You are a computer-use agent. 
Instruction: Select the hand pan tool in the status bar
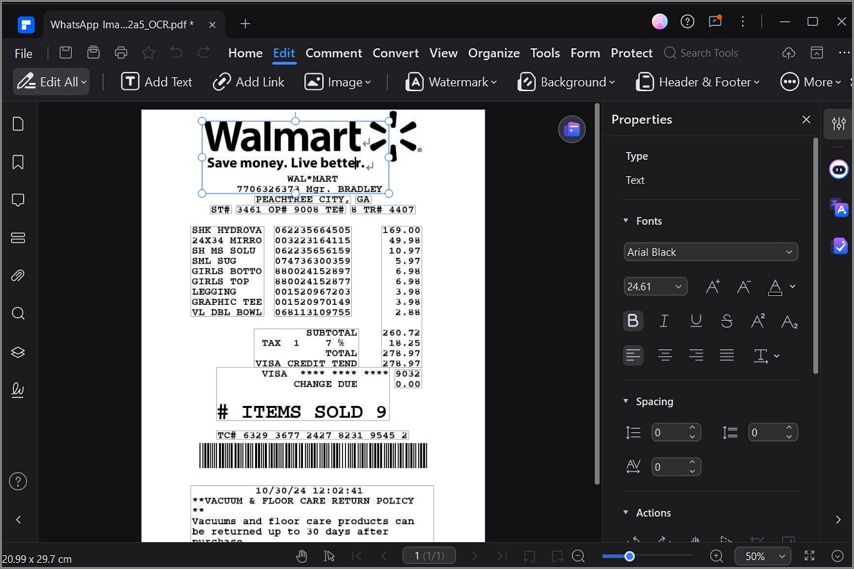pyautogui.click(x=302, y=556)
